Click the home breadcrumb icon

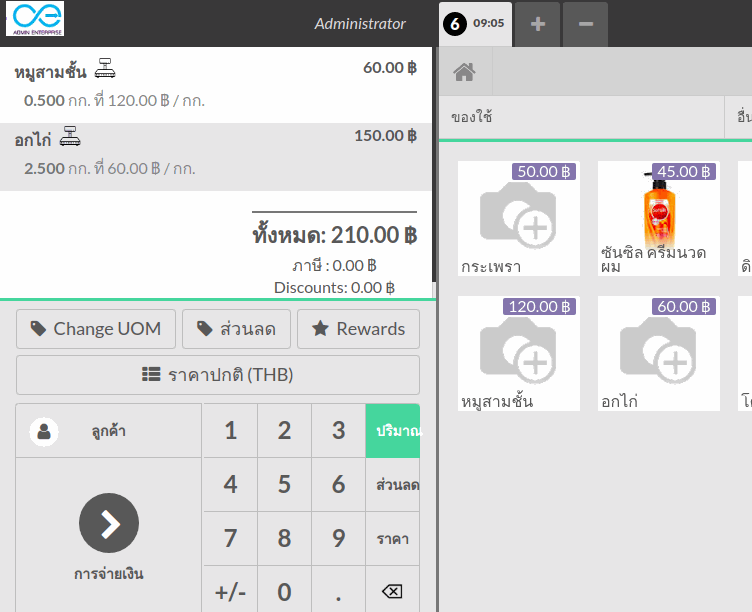tap(463, 72)
